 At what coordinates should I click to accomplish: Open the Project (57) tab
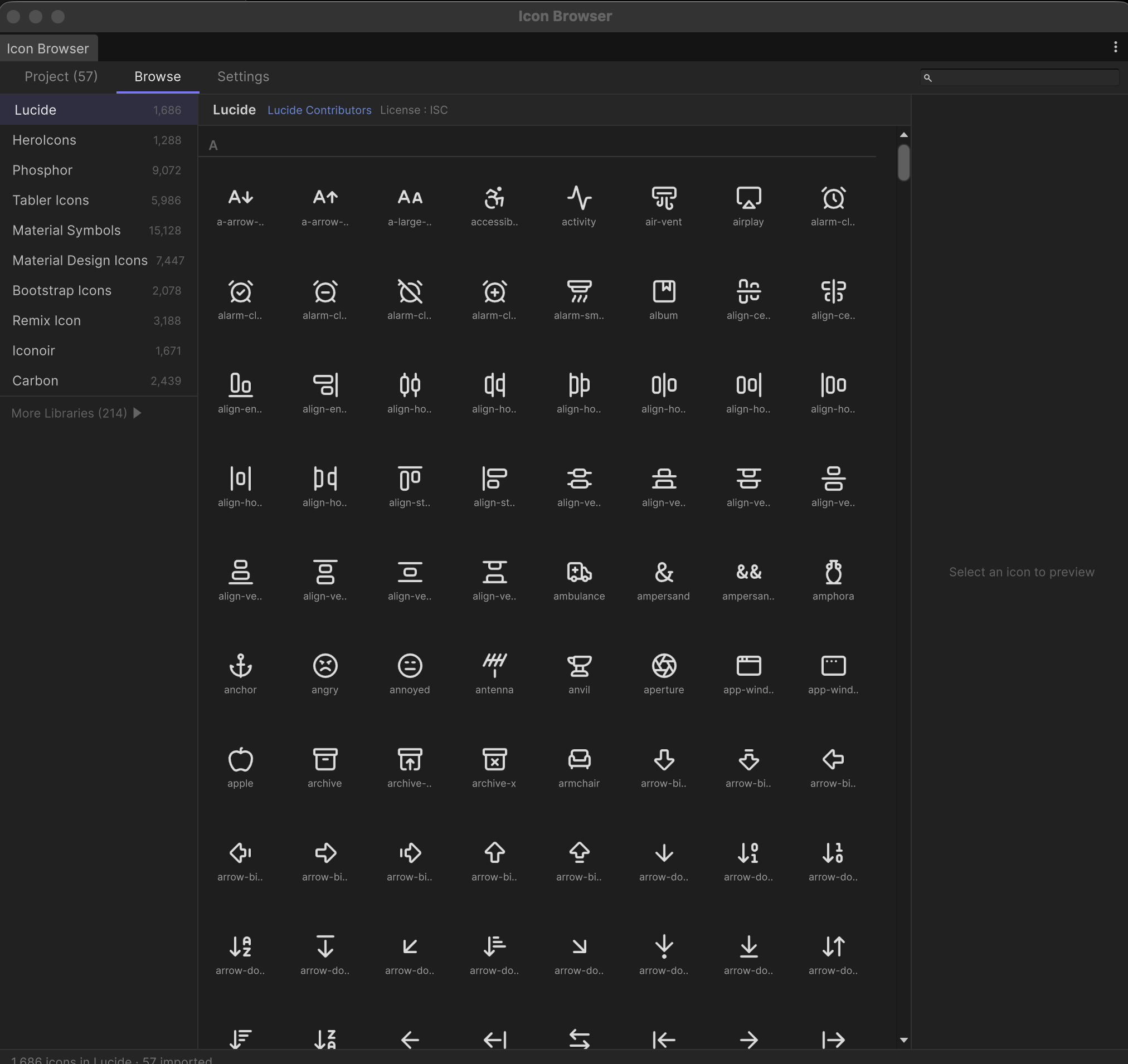[x=61, y=76]
